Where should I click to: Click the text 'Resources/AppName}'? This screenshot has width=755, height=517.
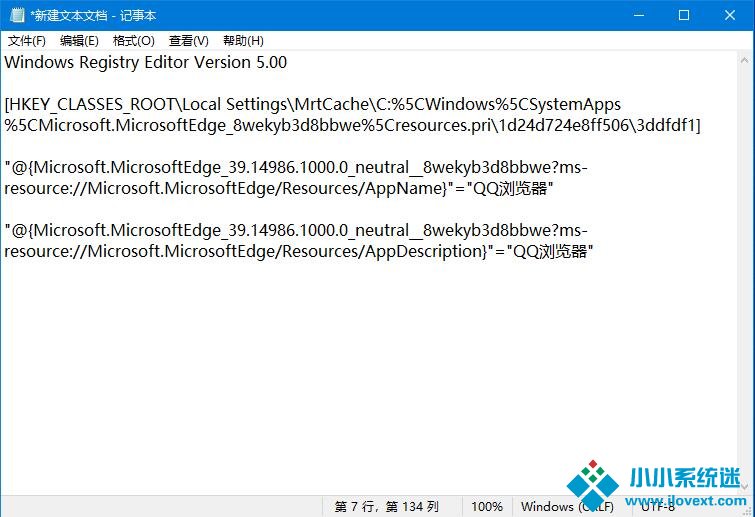pyautogui.click(x=364, y=188)
